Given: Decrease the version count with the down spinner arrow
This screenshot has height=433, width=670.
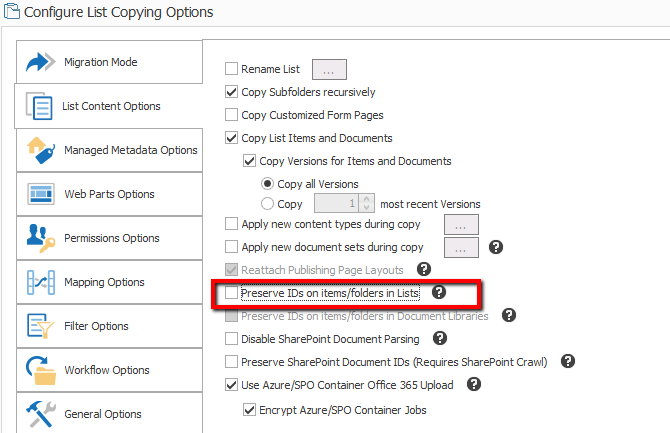Looking at the screenshot, I should pos(366,207).
